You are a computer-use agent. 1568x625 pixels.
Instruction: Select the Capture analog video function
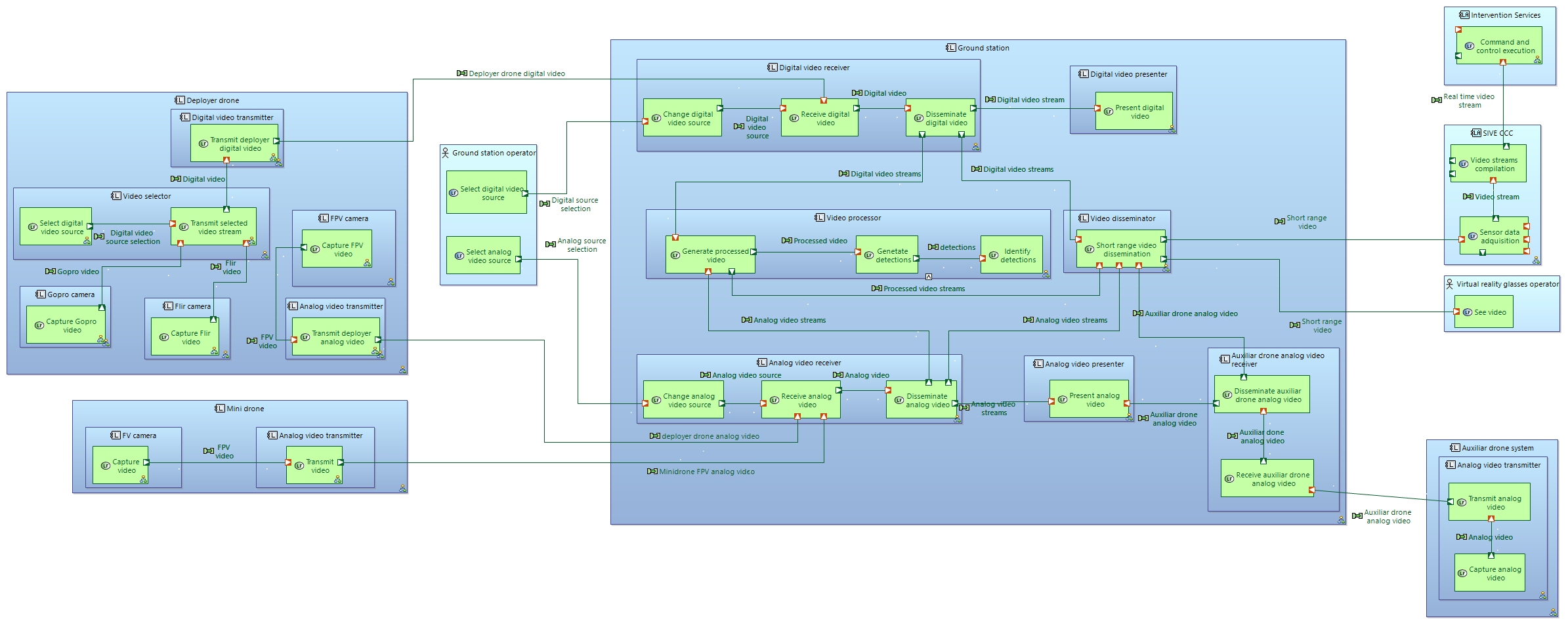(1489, 573)
